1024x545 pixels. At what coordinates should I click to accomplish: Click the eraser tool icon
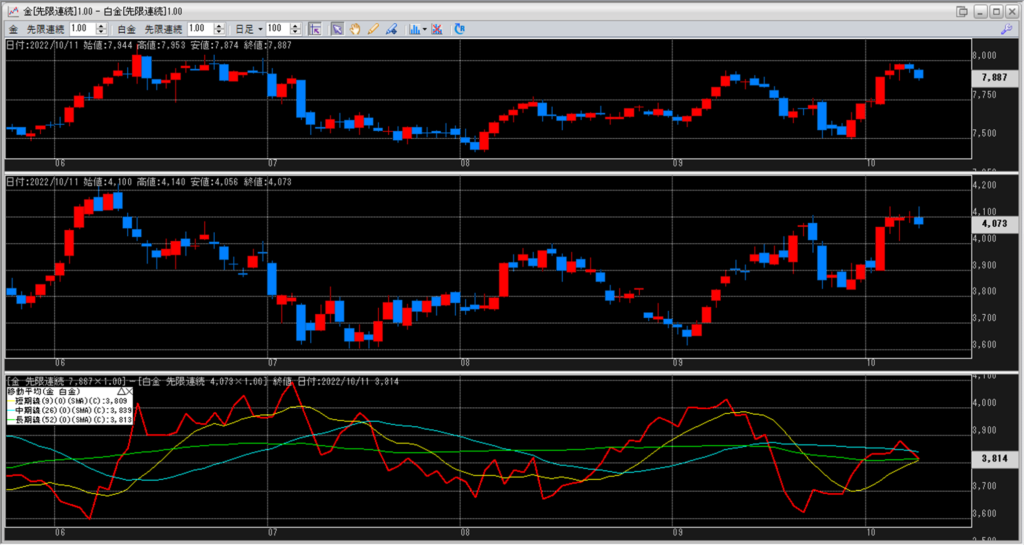[390, 29]
